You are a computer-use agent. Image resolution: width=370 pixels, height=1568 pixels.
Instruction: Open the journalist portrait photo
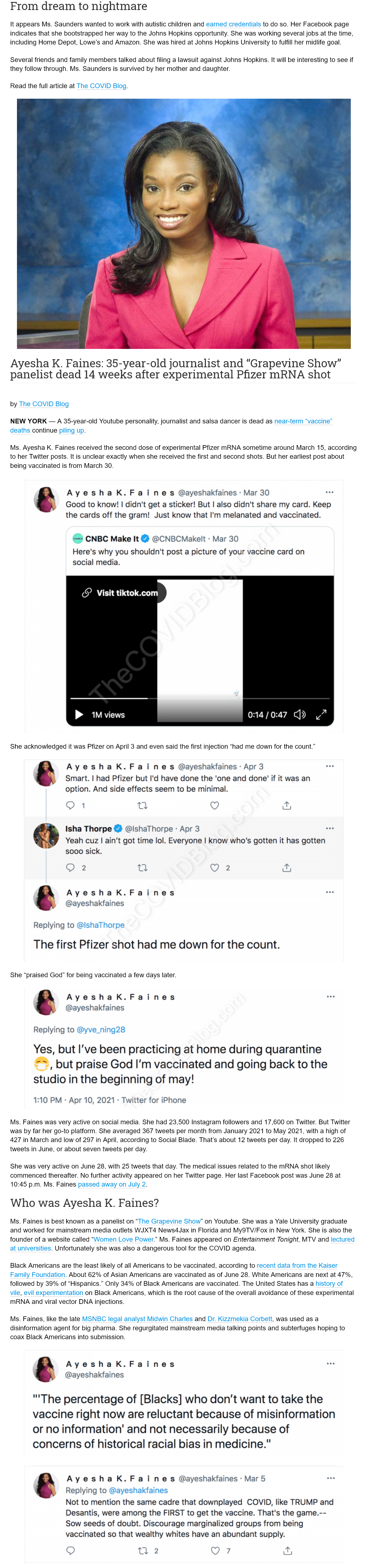(184, 224)
